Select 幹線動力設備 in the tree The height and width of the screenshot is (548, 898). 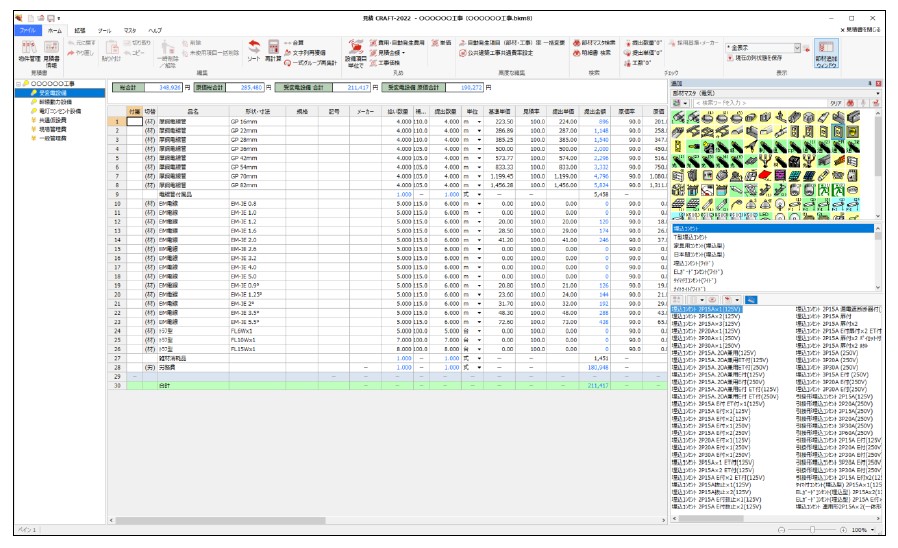point(54,101)
